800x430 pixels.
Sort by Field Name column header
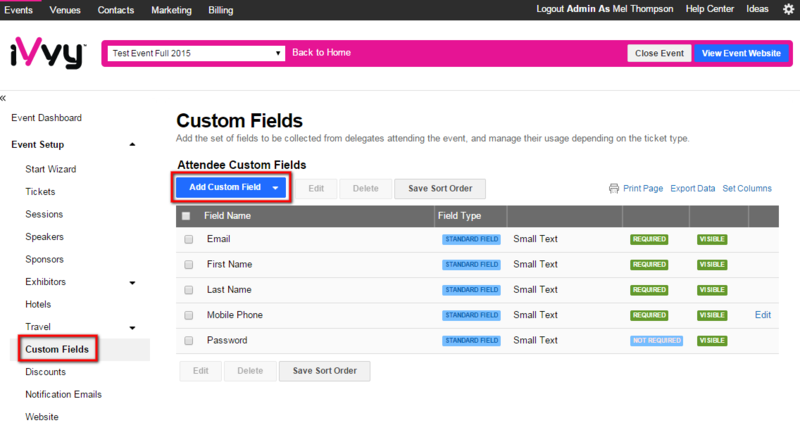pos(227,216)
